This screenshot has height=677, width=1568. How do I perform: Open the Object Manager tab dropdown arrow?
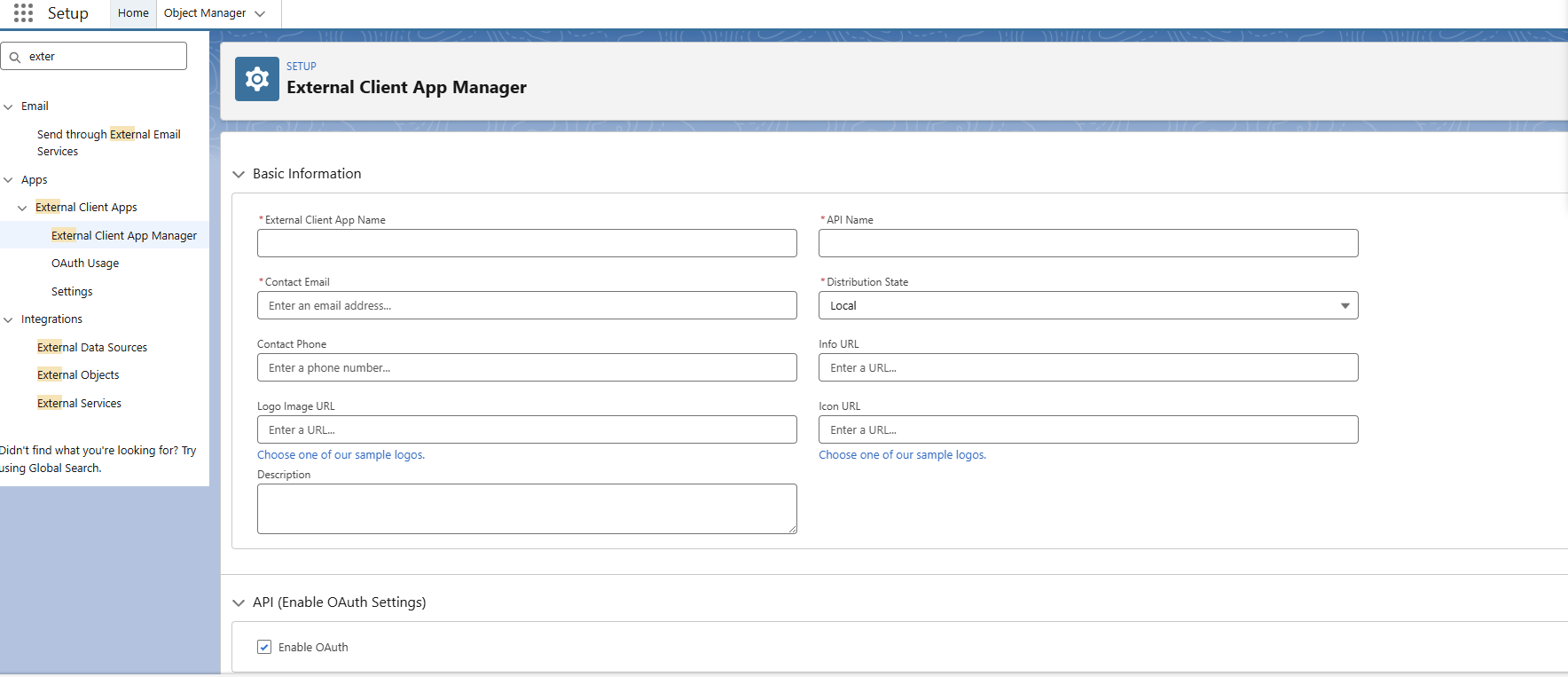[x=260, y=13]
